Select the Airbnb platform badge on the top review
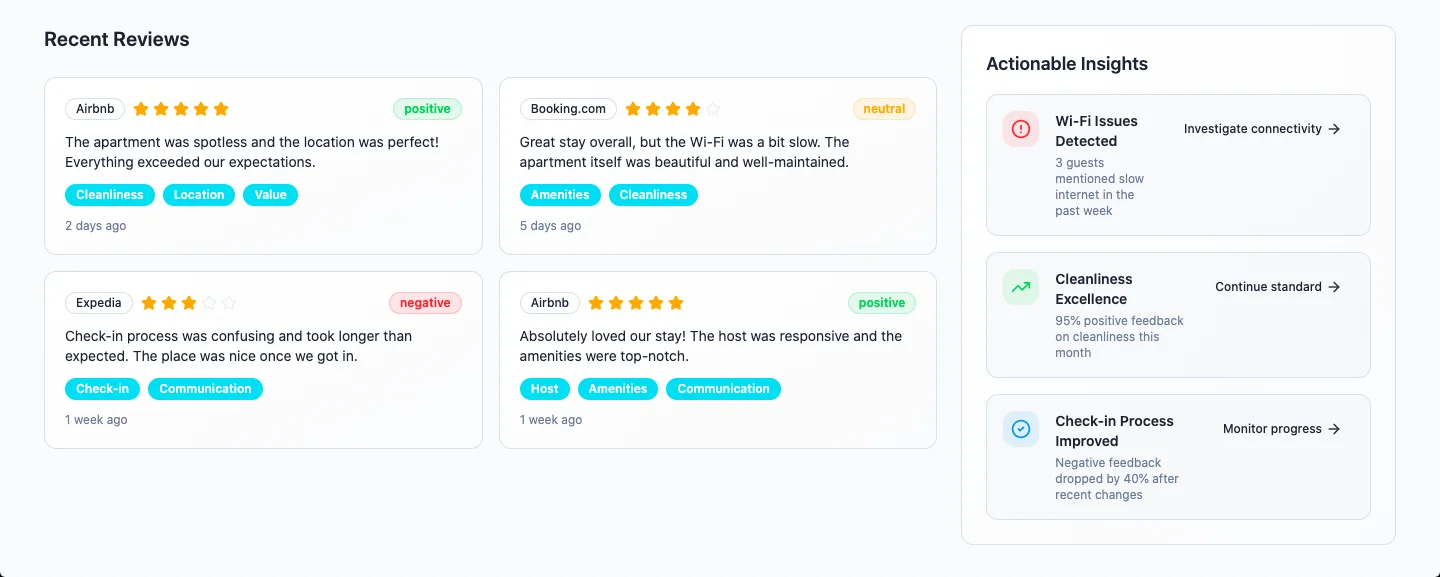This screenshot has width=1440, height=577. point(94,109)
